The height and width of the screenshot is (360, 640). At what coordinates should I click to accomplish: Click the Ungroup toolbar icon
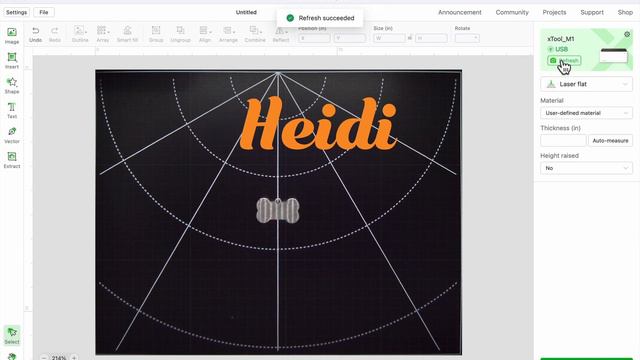[x=180, y=34]
